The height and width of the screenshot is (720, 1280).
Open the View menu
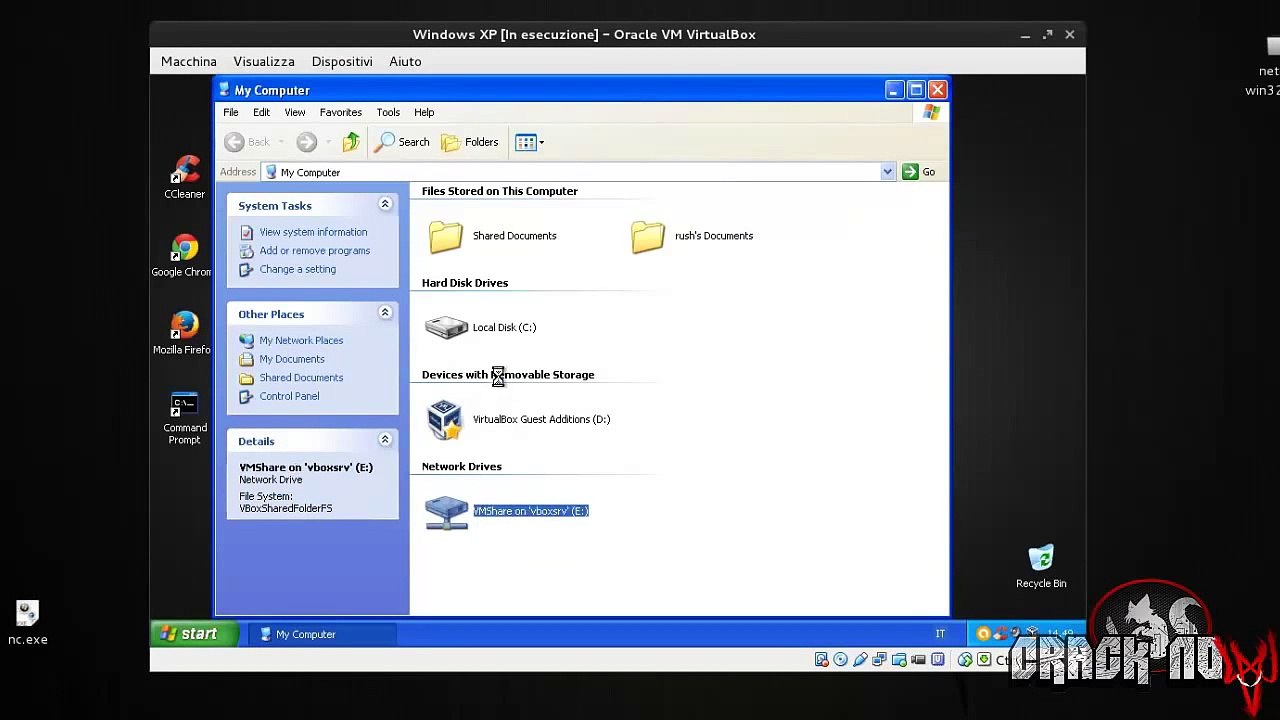point(295,112)
